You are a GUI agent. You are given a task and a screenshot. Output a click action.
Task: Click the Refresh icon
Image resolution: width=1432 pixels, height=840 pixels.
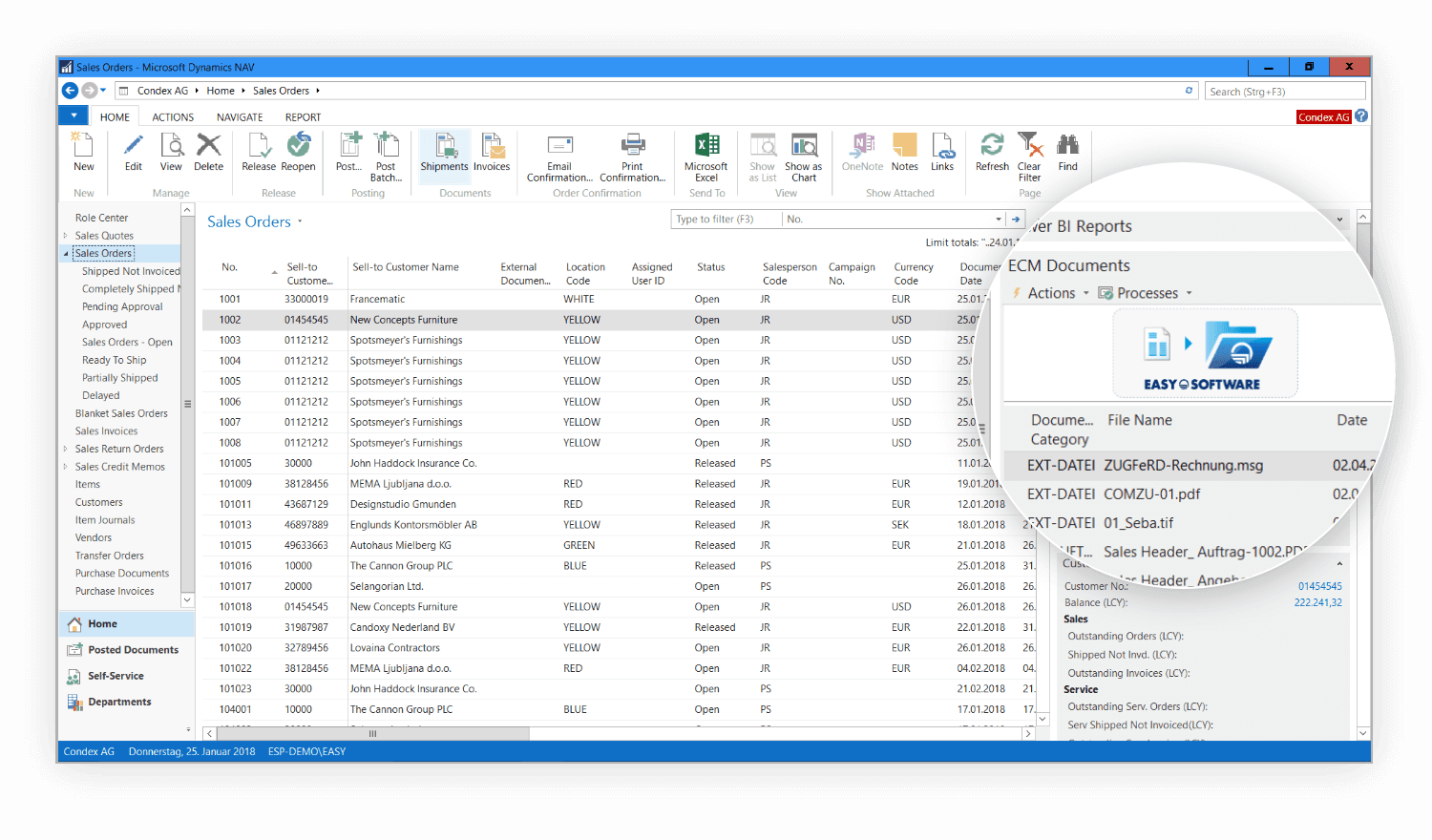click(x=993, y=145)
